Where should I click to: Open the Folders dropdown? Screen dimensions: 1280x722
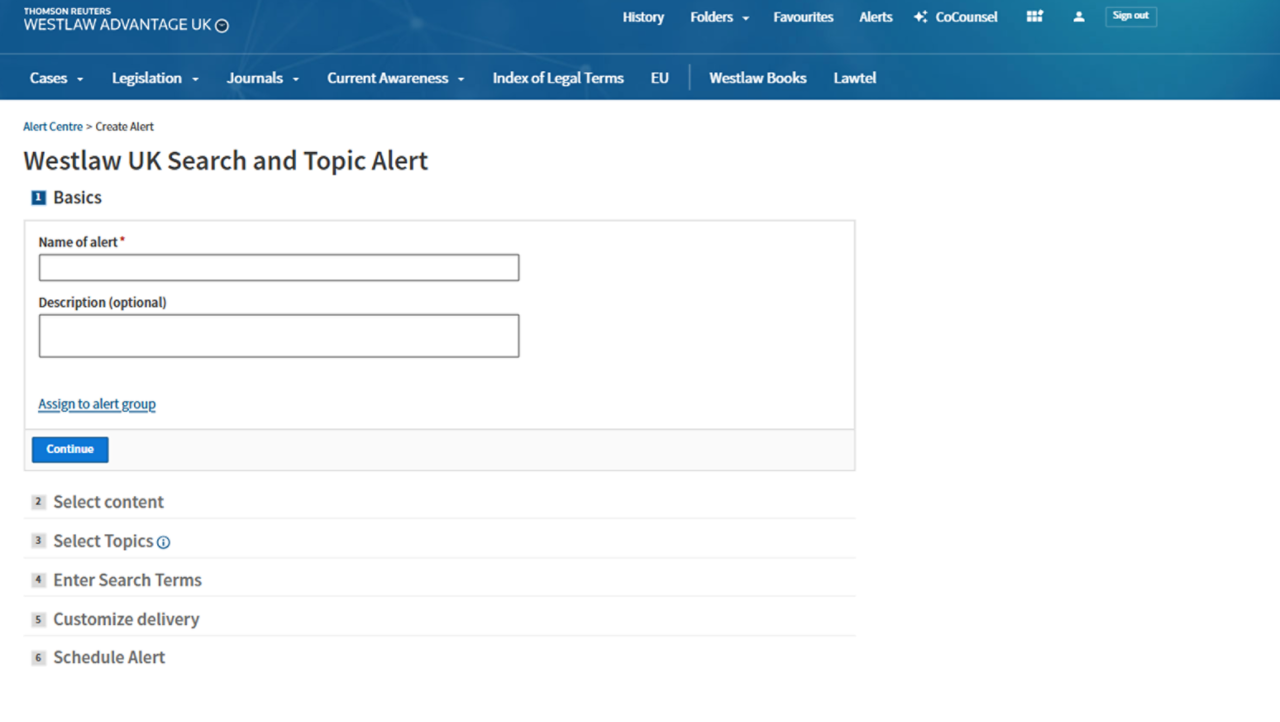[x=719, y=17]
